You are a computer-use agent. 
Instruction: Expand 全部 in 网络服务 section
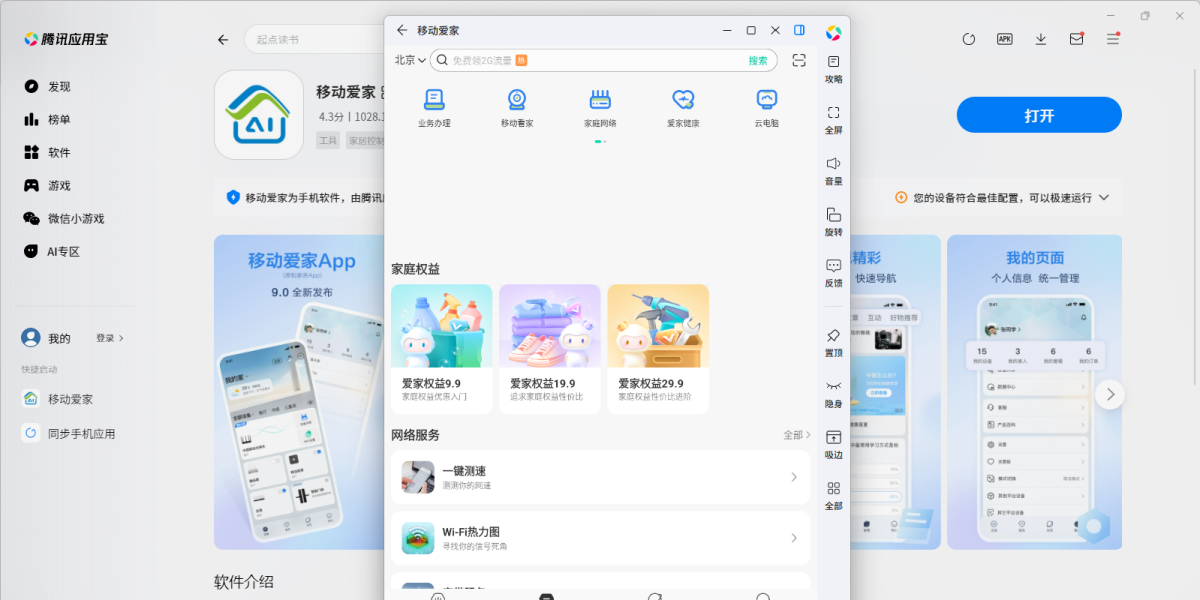(x=796, y=435)
